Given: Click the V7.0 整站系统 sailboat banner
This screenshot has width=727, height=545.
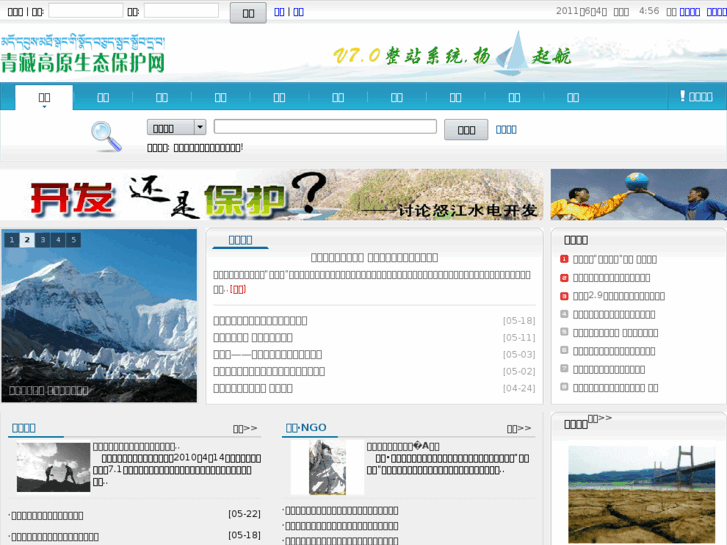Looking at the screenshot, I should click(452, 55).
